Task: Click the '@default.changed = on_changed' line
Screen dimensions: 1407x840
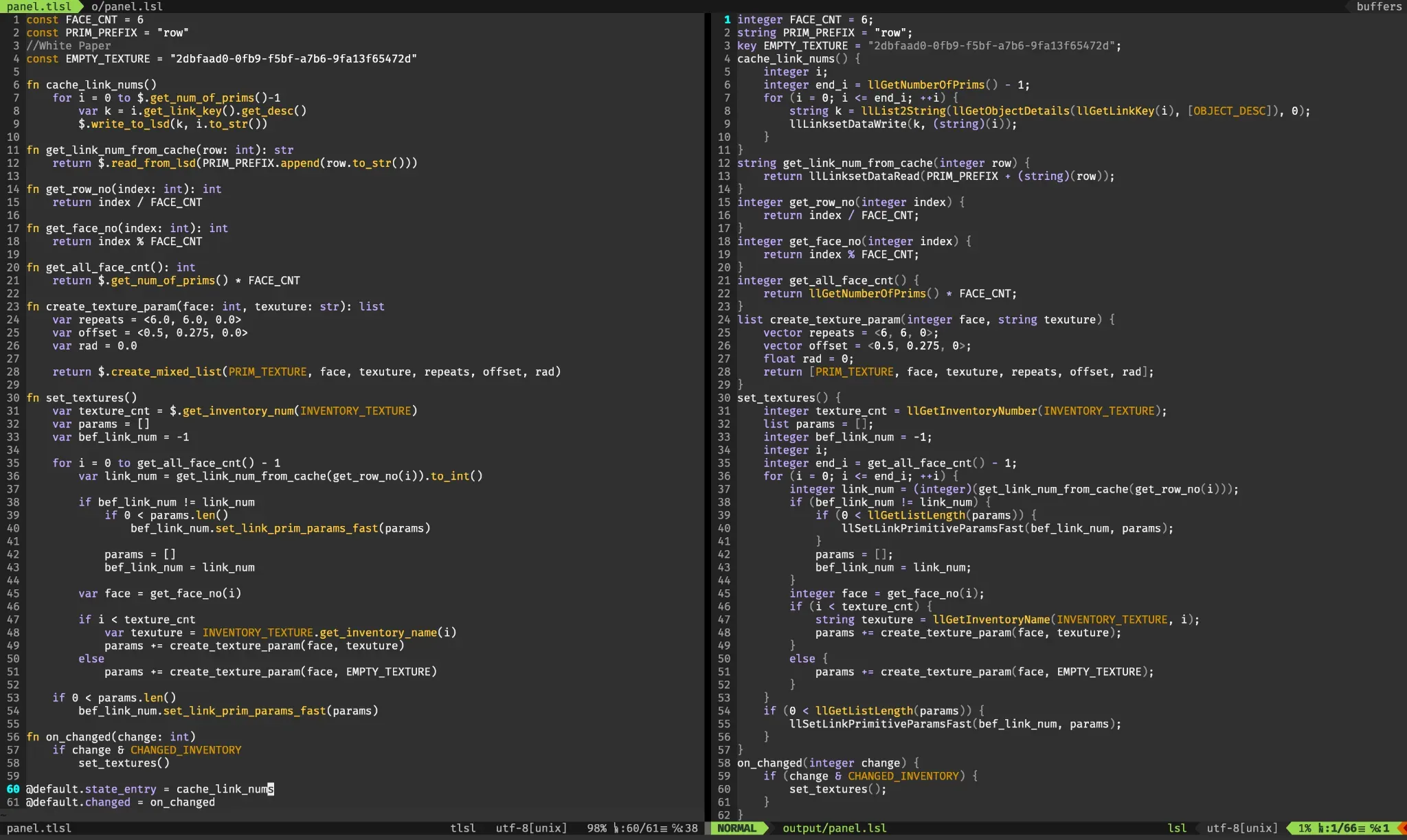Action: point(120,802)
